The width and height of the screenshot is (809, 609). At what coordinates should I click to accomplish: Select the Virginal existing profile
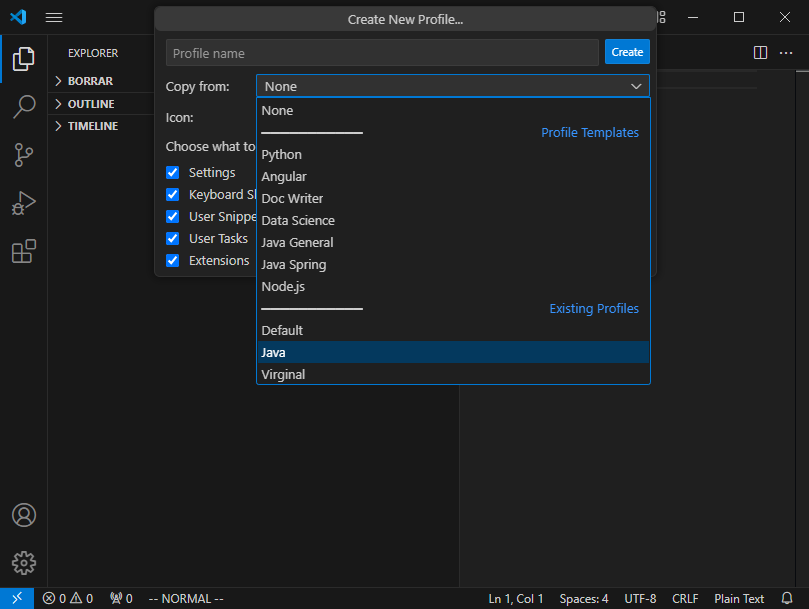coord(453,374)
